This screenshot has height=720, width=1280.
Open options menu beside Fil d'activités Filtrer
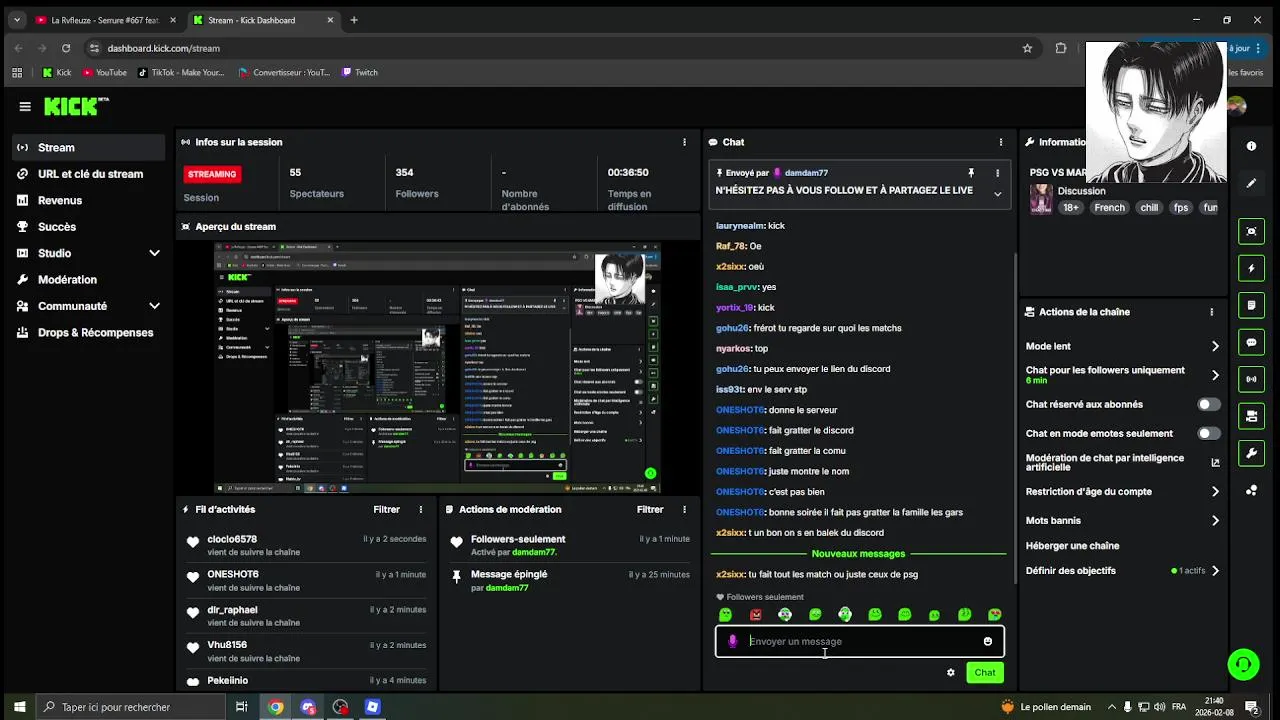pos(420,510)
